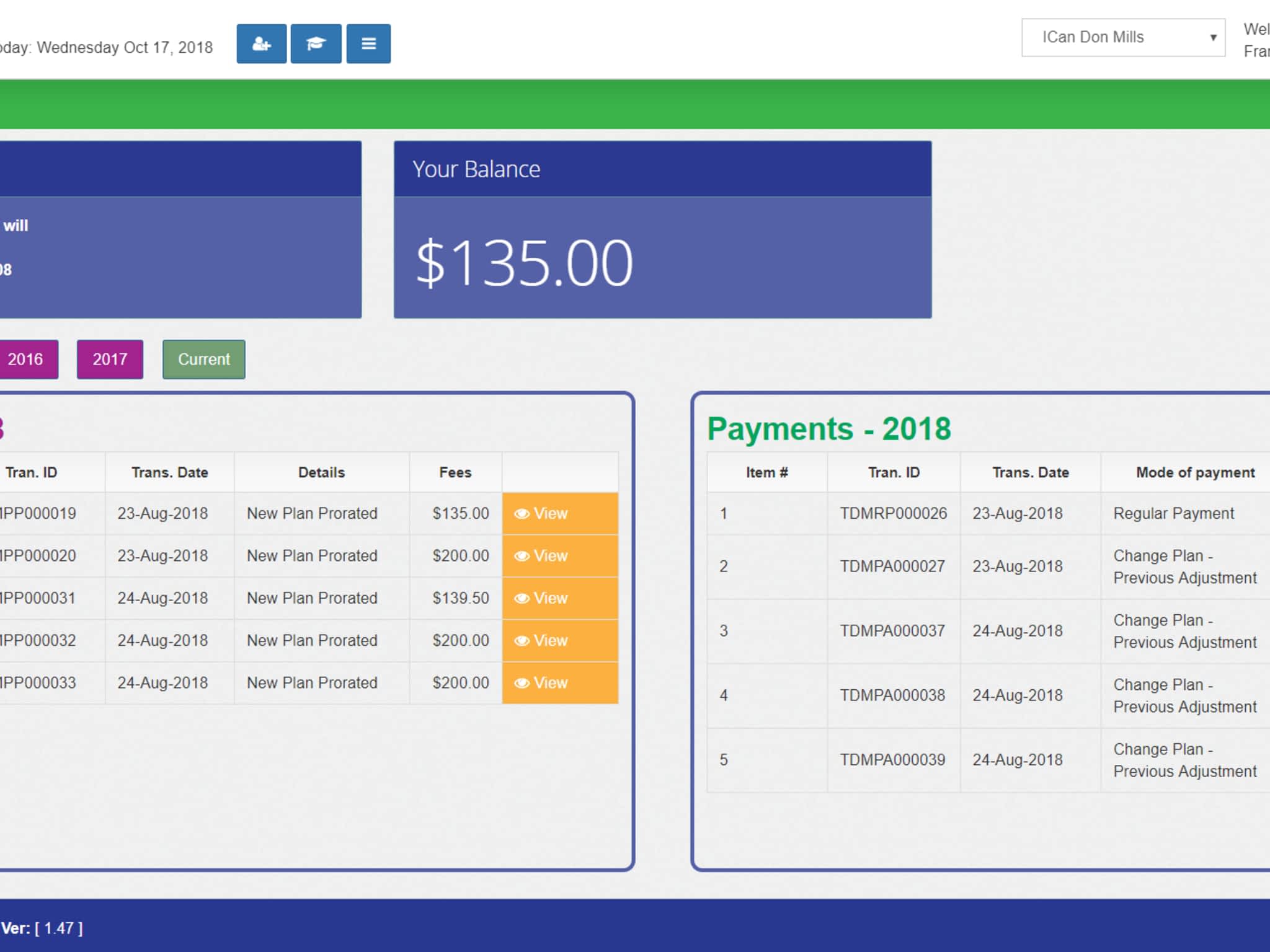
Task: Open the ICan Don Mills location dropdown
Action: coord(1122,37)
